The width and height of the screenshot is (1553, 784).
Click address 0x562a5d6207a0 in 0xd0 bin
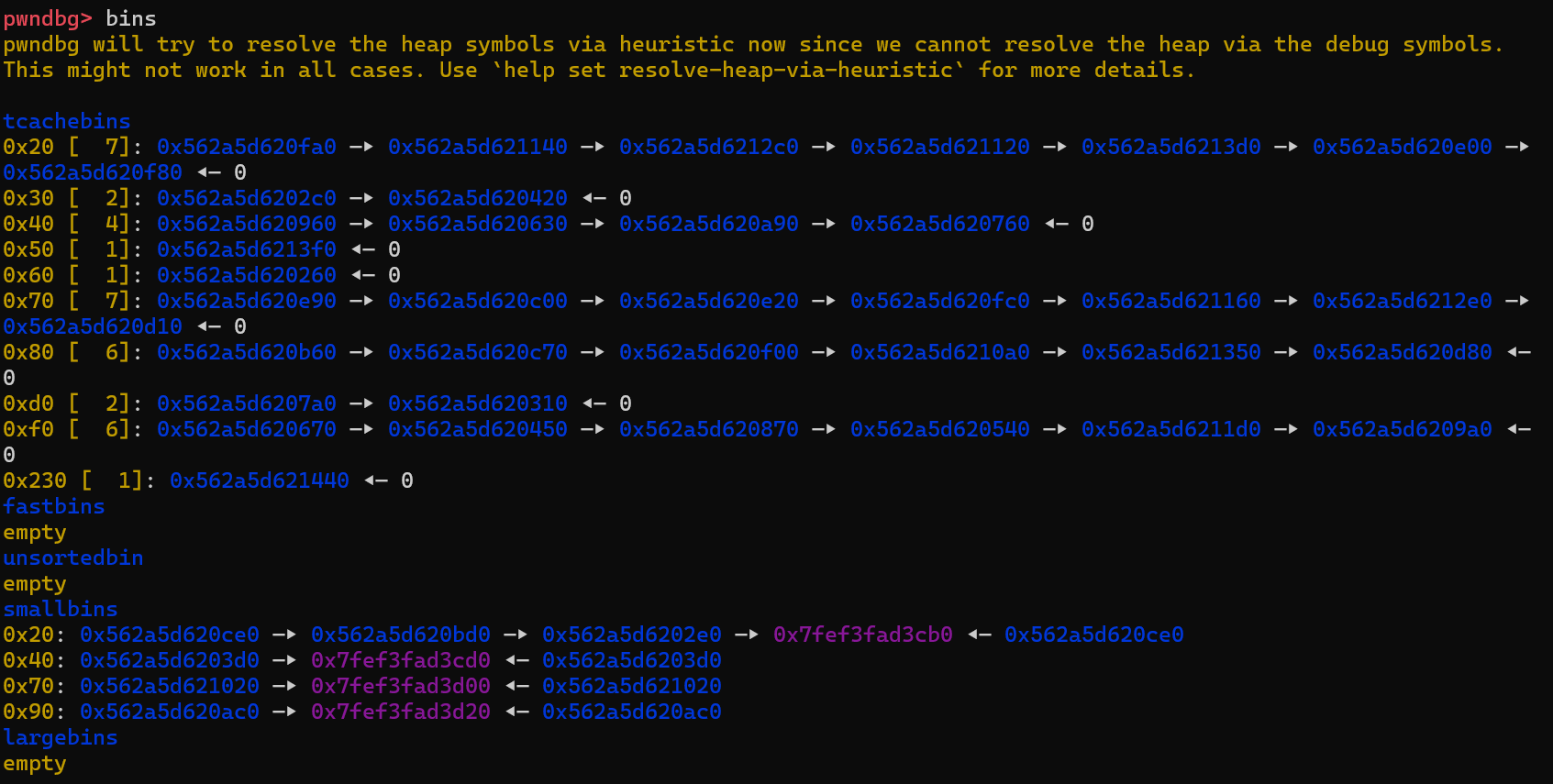click(x=247, y=403)
